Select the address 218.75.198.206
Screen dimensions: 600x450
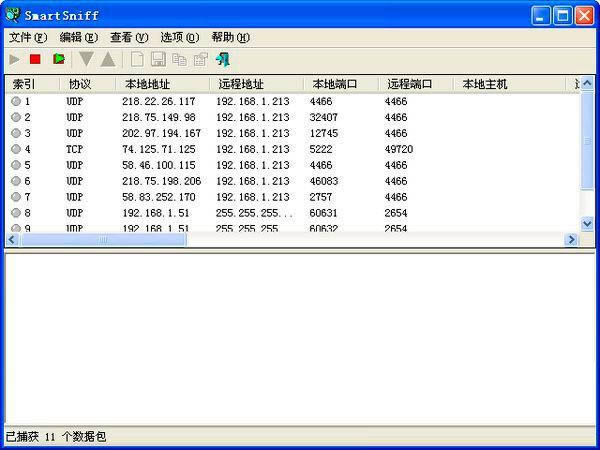click(161, 181)
